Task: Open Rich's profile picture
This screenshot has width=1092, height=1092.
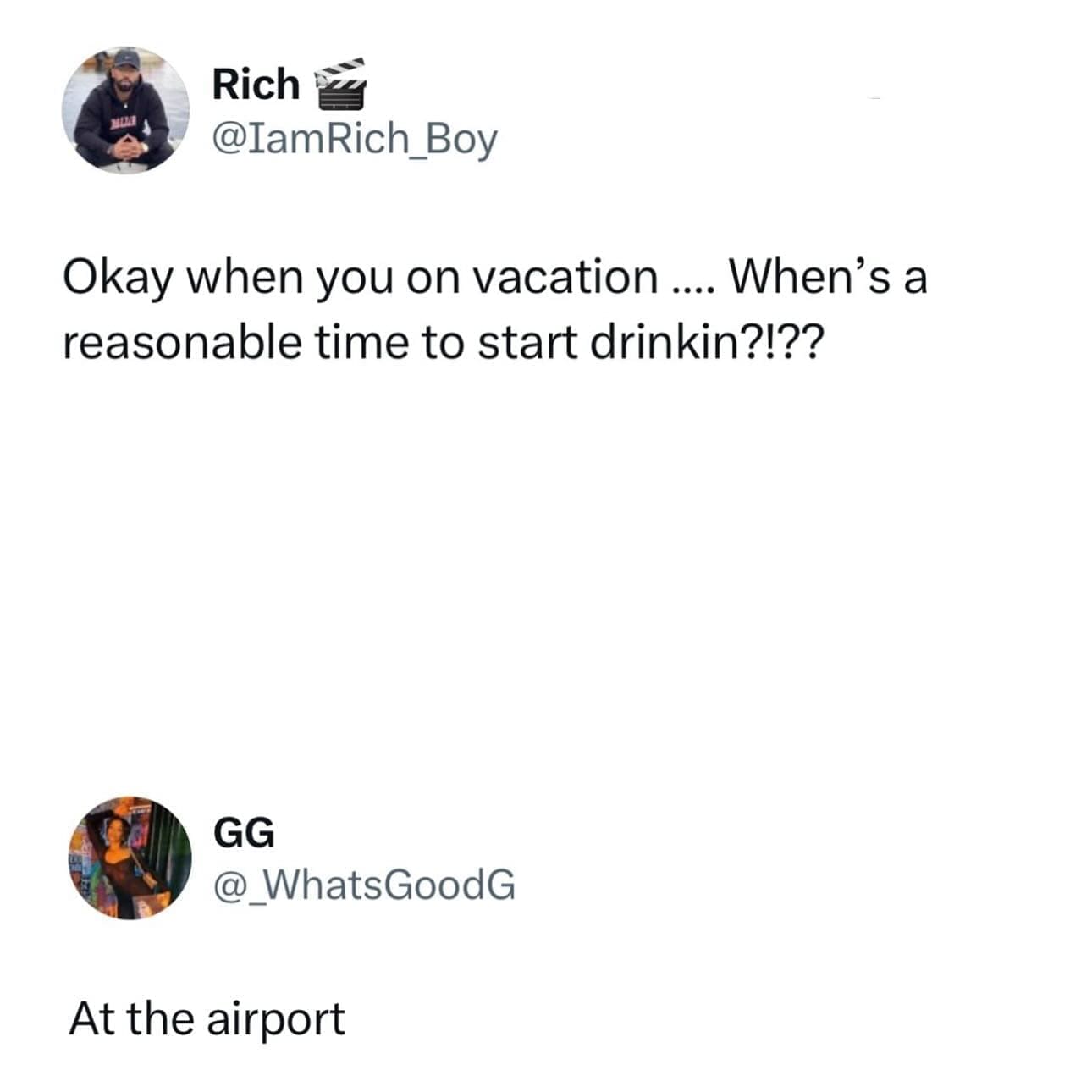Action: pyautogui.click(x=125, y=110)
